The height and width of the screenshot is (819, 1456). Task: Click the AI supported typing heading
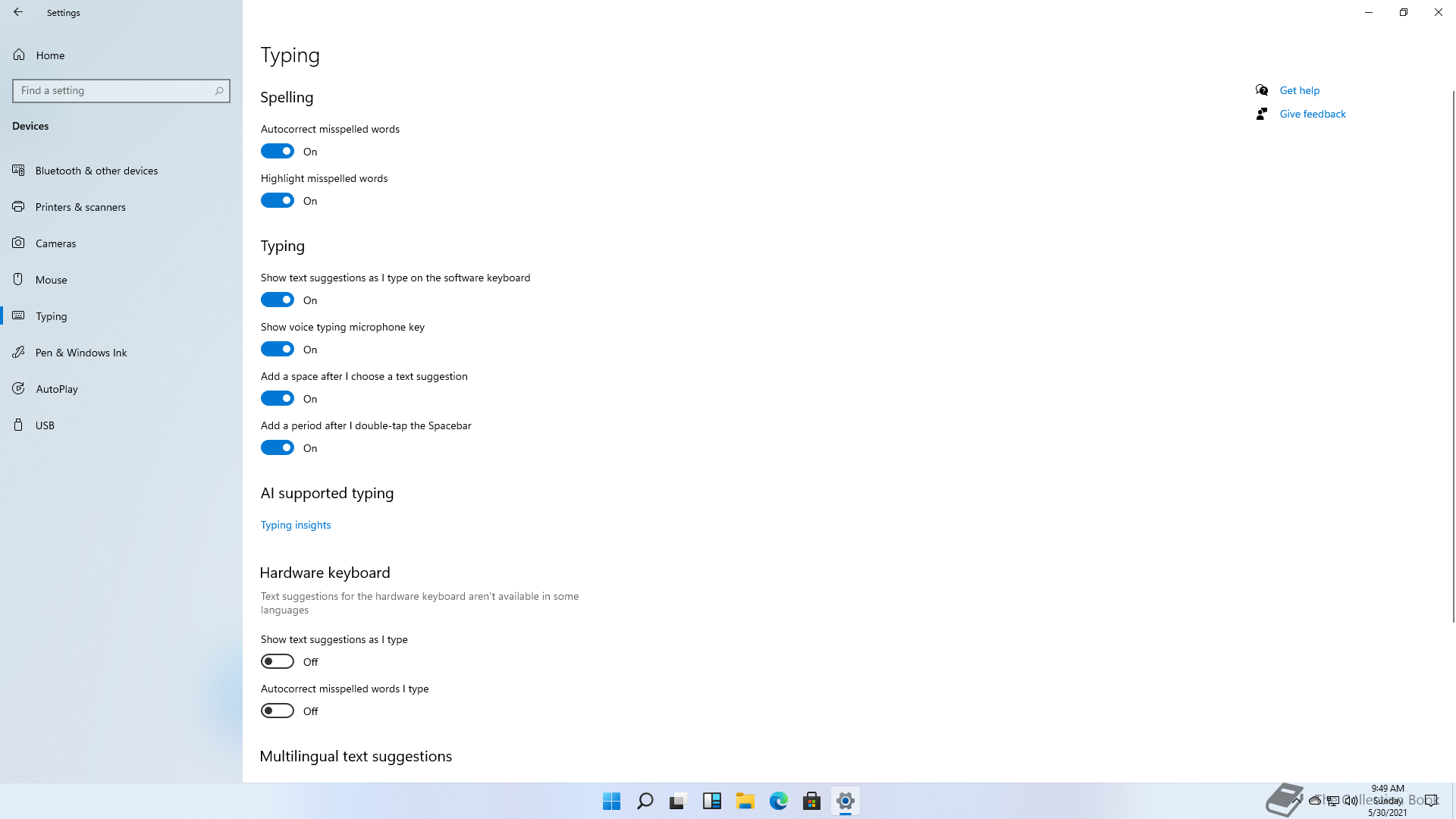[x=327, y=493]
